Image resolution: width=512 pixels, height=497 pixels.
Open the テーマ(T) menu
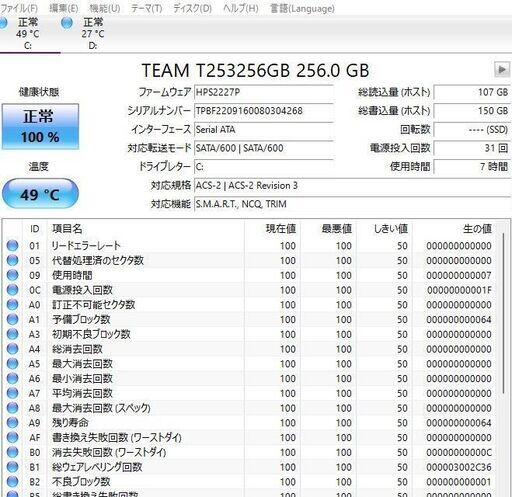click(147, 8)
